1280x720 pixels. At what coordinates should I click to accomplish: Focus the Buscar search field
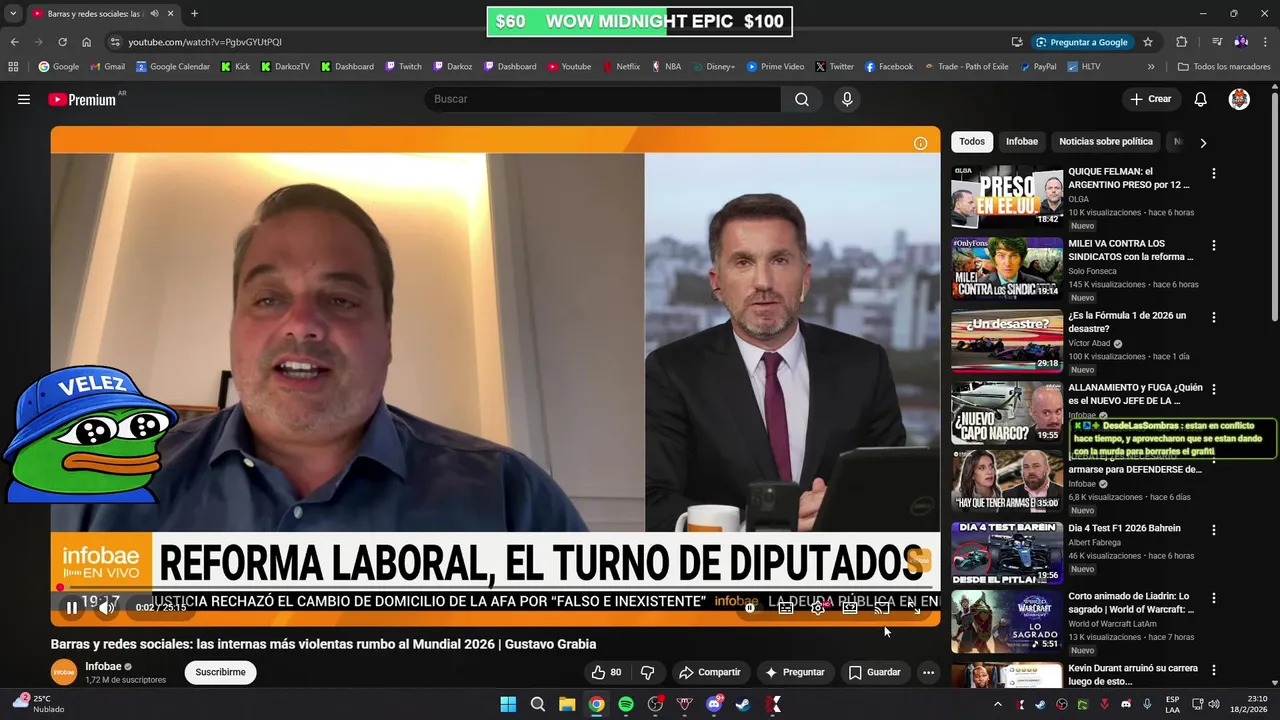(603, 99)
